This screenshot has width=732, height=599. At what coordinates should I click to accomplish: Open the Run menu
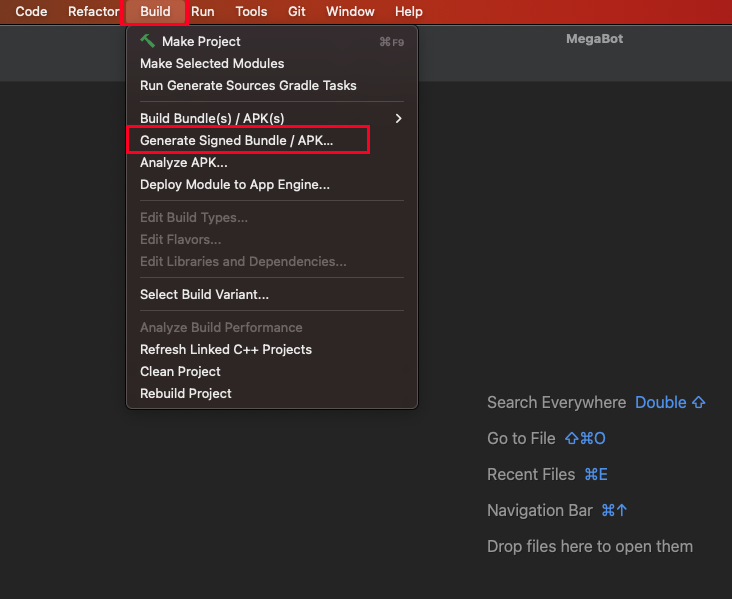coord(203,11)
